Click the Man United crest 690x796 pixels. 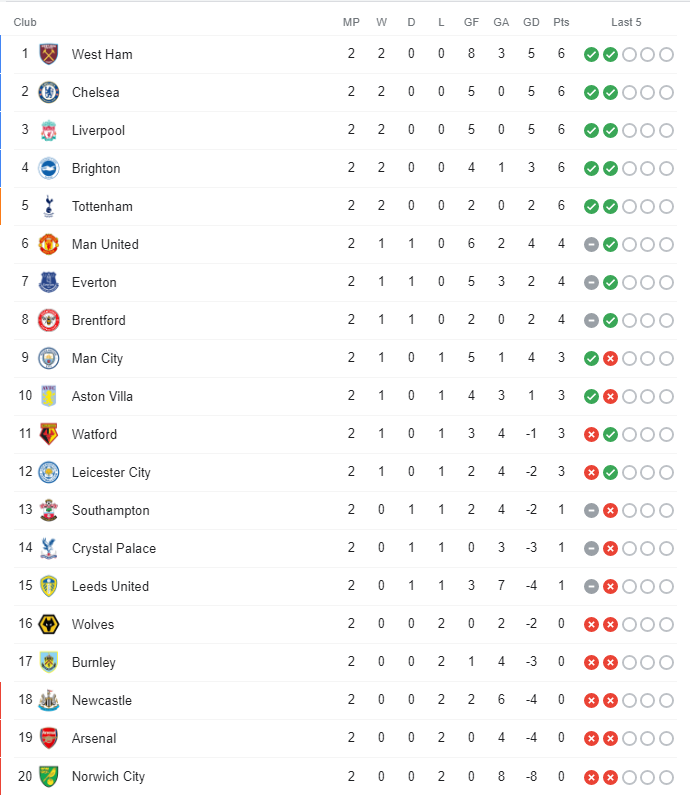click(49, 244)
